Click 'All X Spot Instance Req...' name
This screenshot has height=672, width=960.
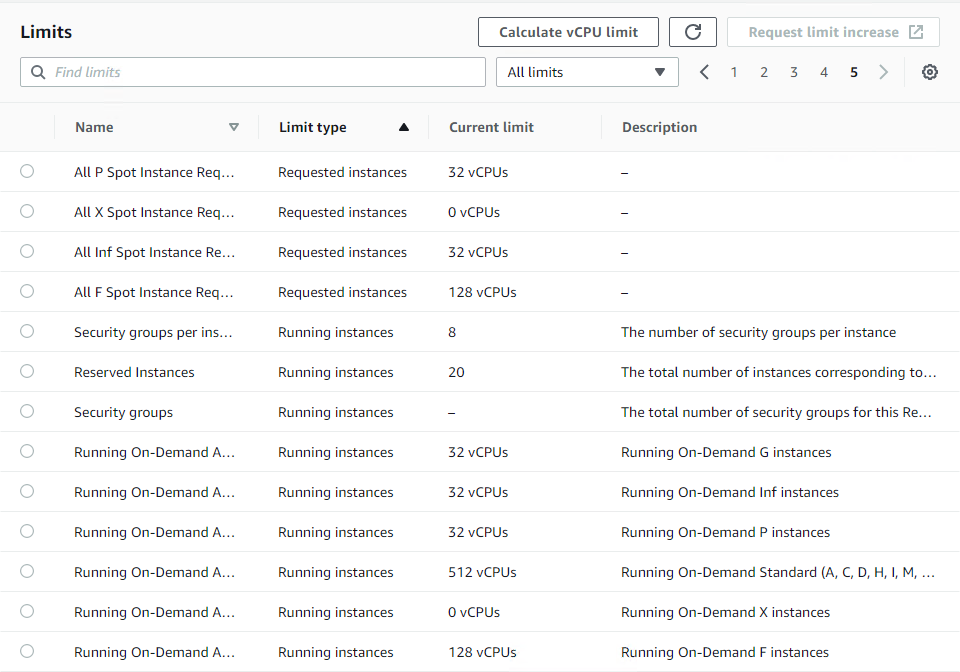(154, 212)
